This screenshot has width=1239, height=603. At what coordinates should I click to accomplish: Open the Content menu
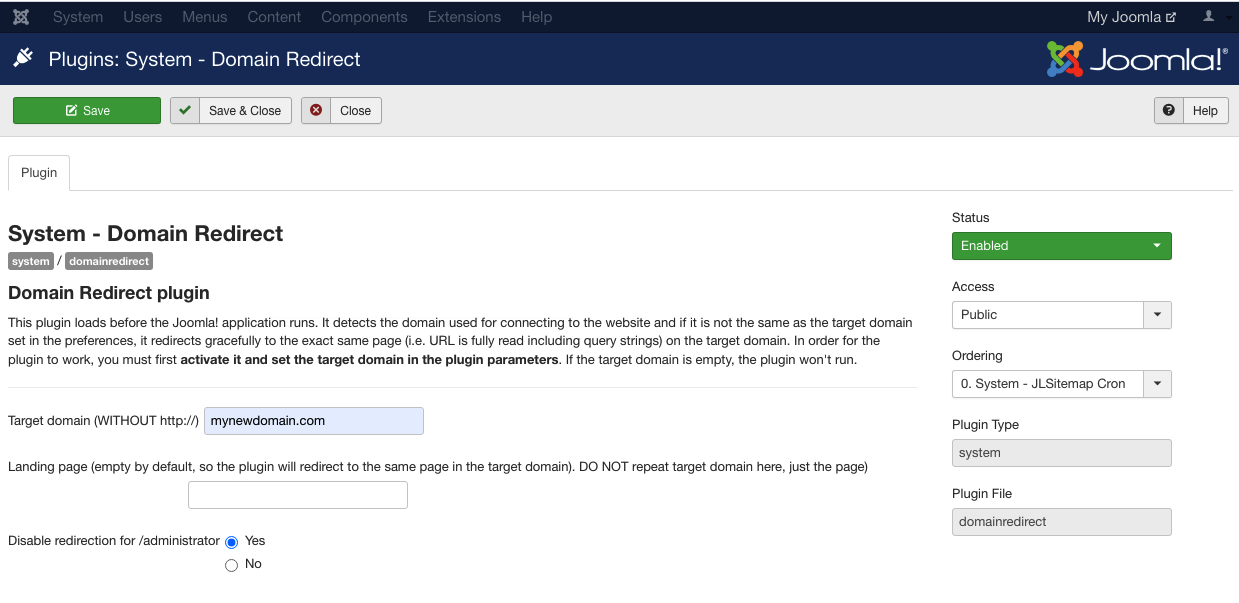click(274, 17)
